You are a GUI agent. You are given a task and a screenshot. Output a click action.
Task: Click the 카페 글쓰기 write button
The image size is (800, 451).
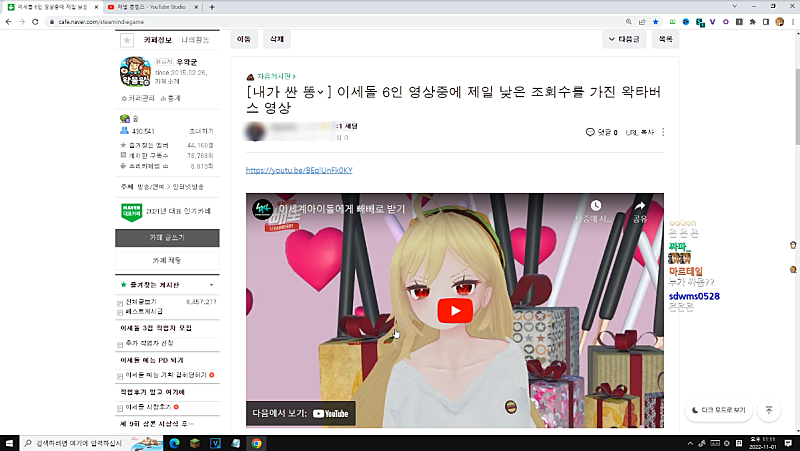(167, 238)
